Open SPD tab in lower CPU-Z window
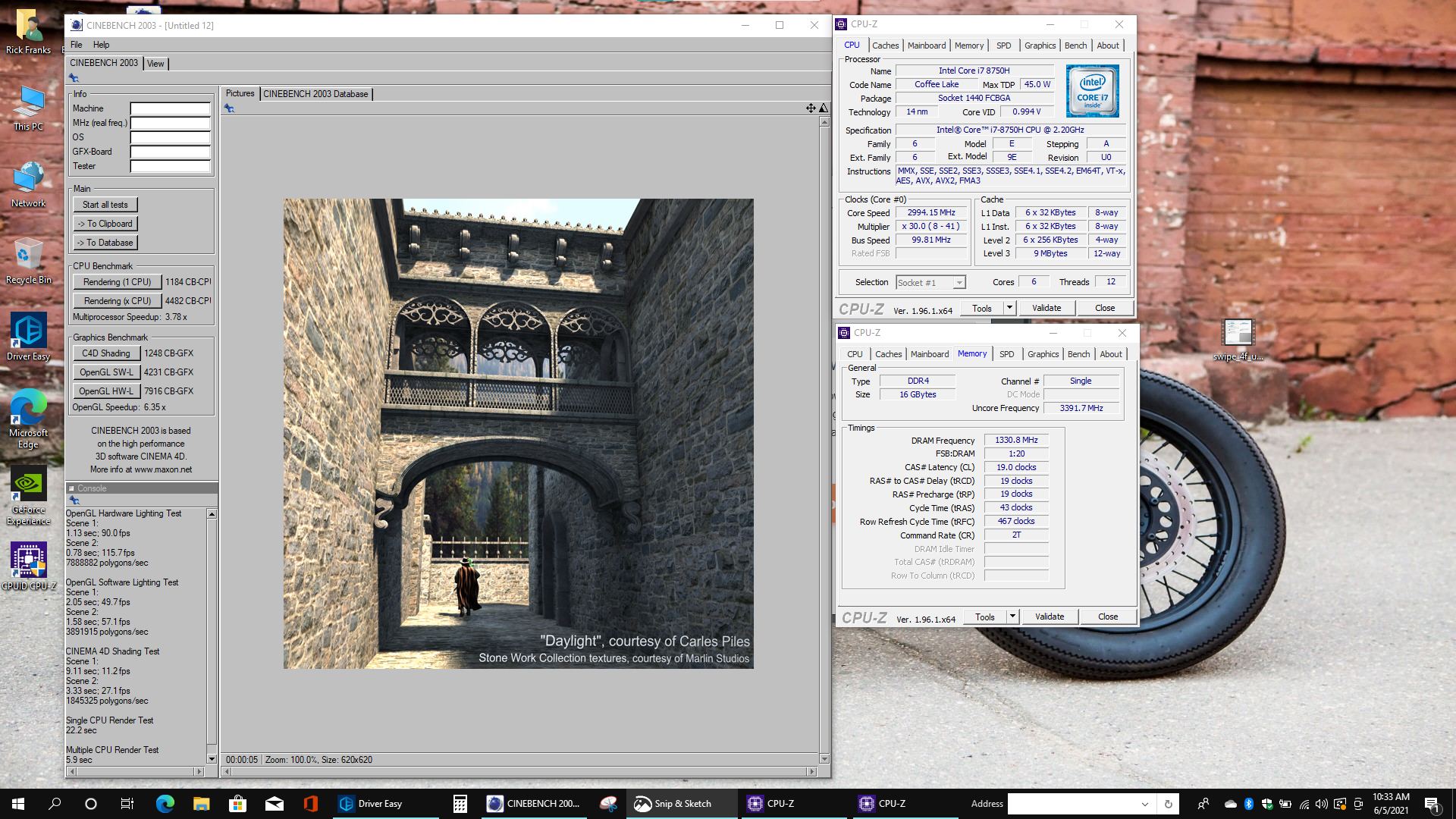The width and height of the screenshot is (1456, 819). (x=1006, y=354)
